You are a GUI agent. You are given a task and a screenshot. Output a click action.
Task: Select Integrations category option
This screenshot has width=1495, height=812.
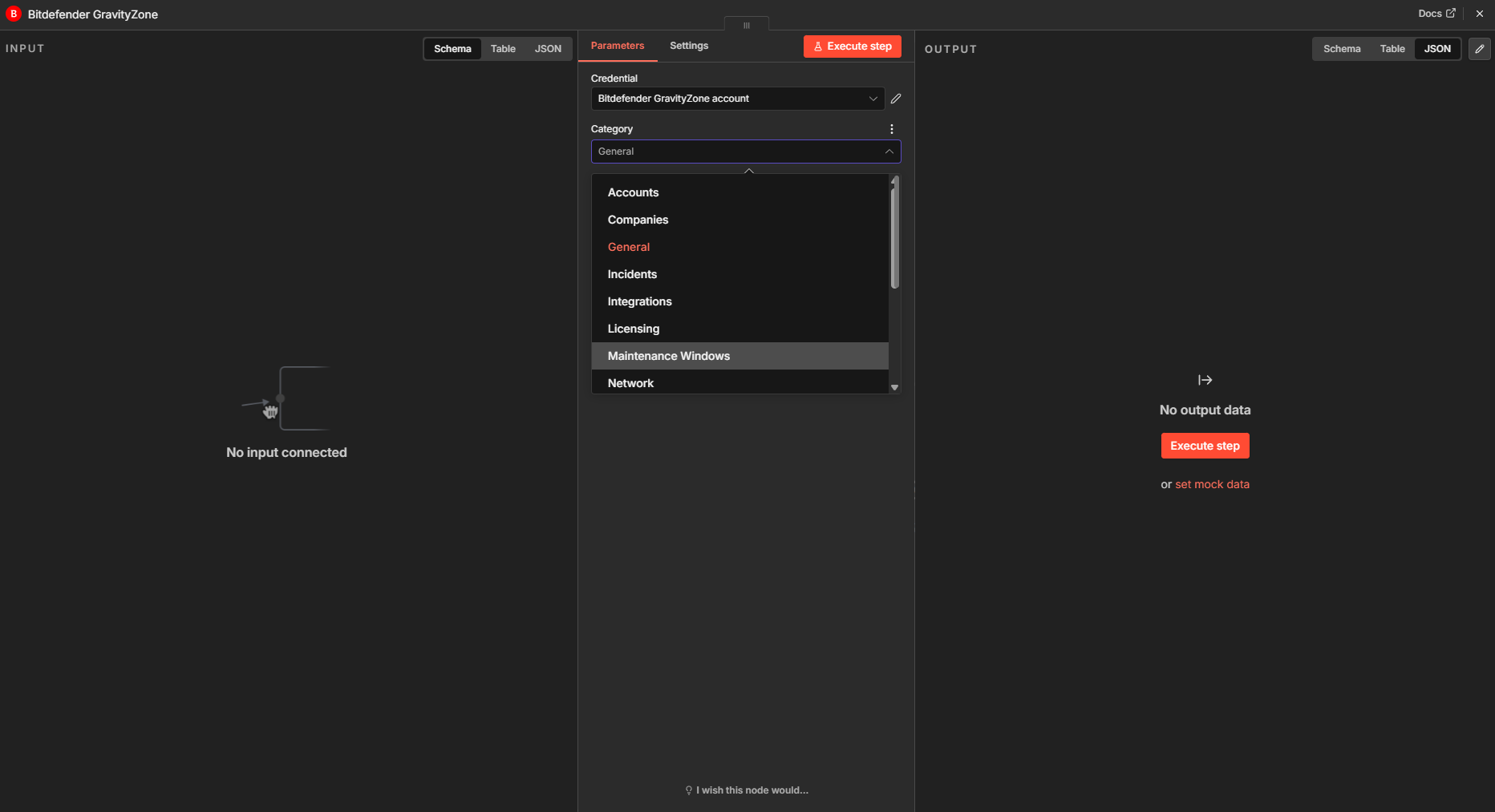coord(740,301)
